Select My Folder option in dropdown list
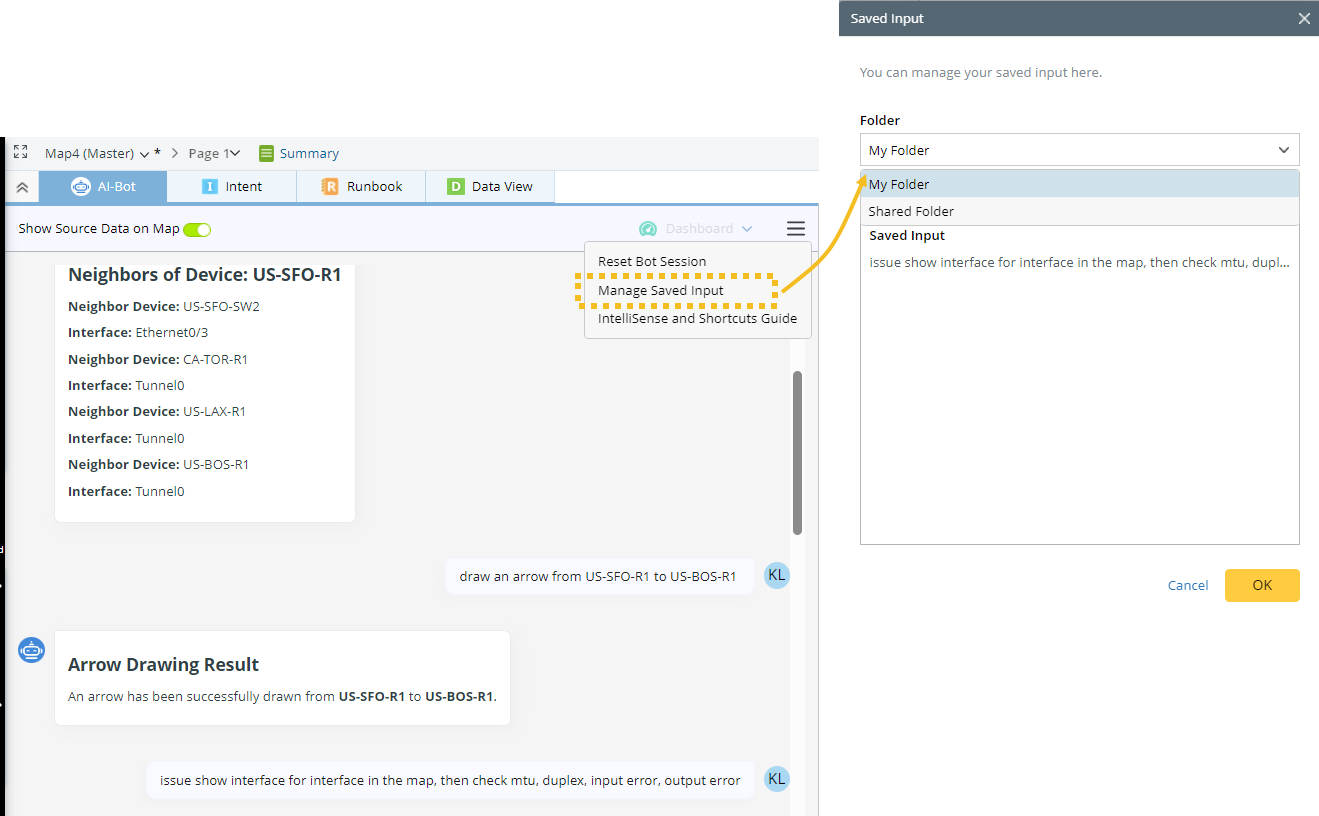 point(1080,184)
